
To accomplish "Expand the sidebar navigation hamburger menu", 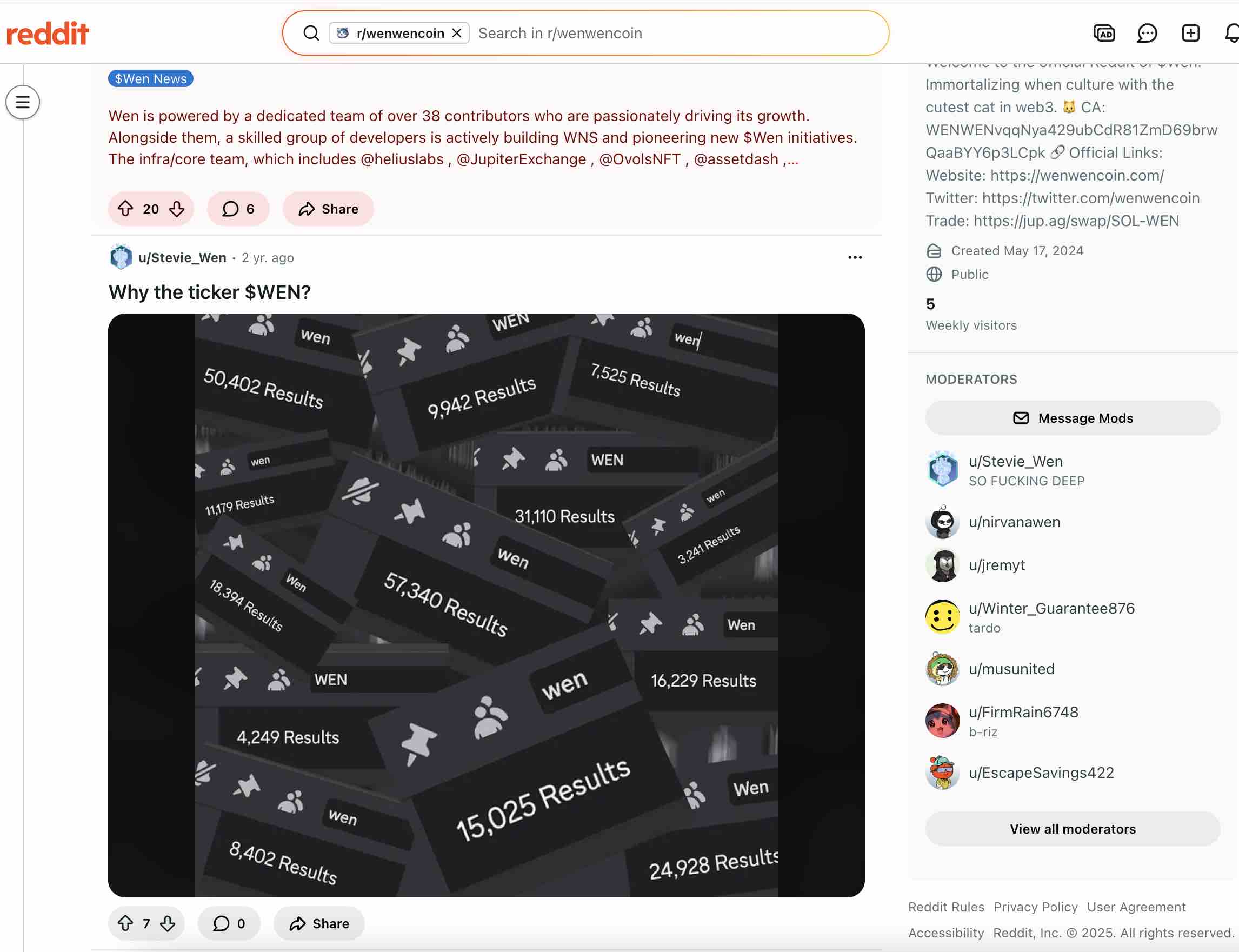I will 23,102.
